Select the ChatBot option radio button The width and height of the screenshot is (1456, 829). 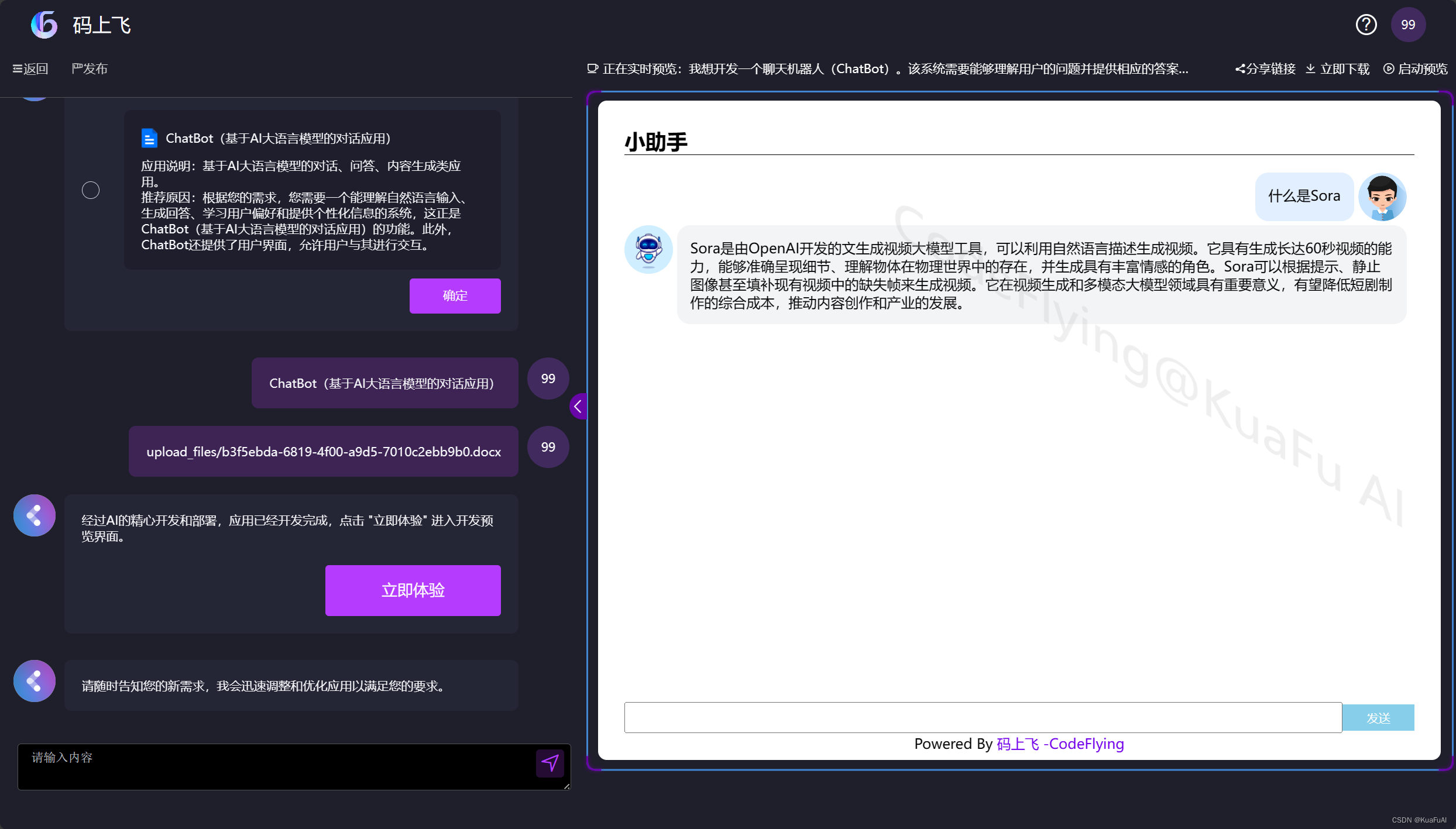pyautogui.click(x=91, y=190)
